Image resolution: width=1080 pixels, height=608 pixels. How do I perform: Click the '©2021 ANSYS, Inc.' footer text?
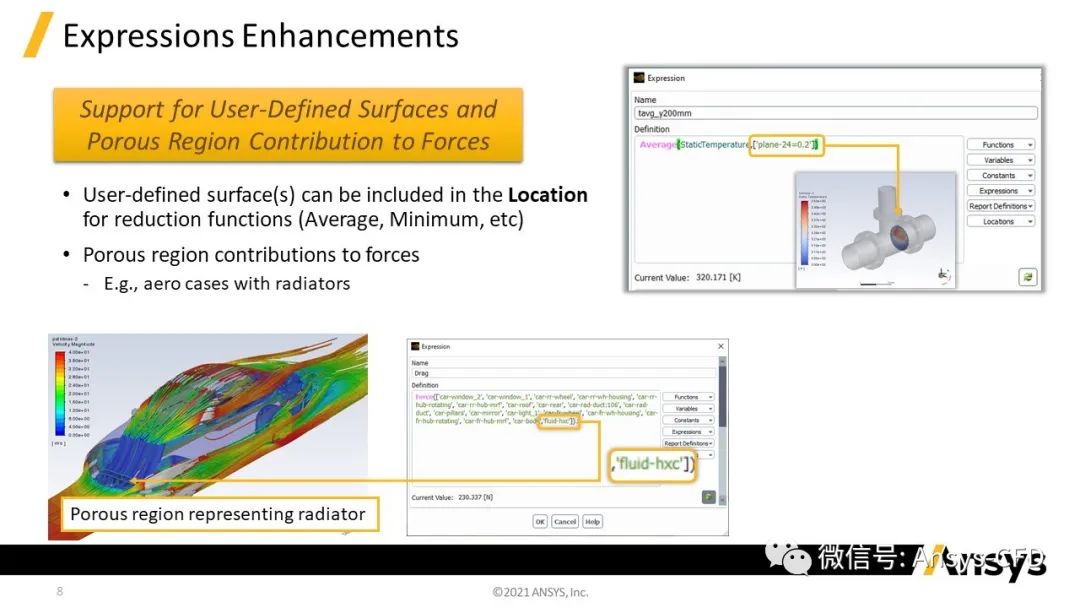tap(540, 592)
